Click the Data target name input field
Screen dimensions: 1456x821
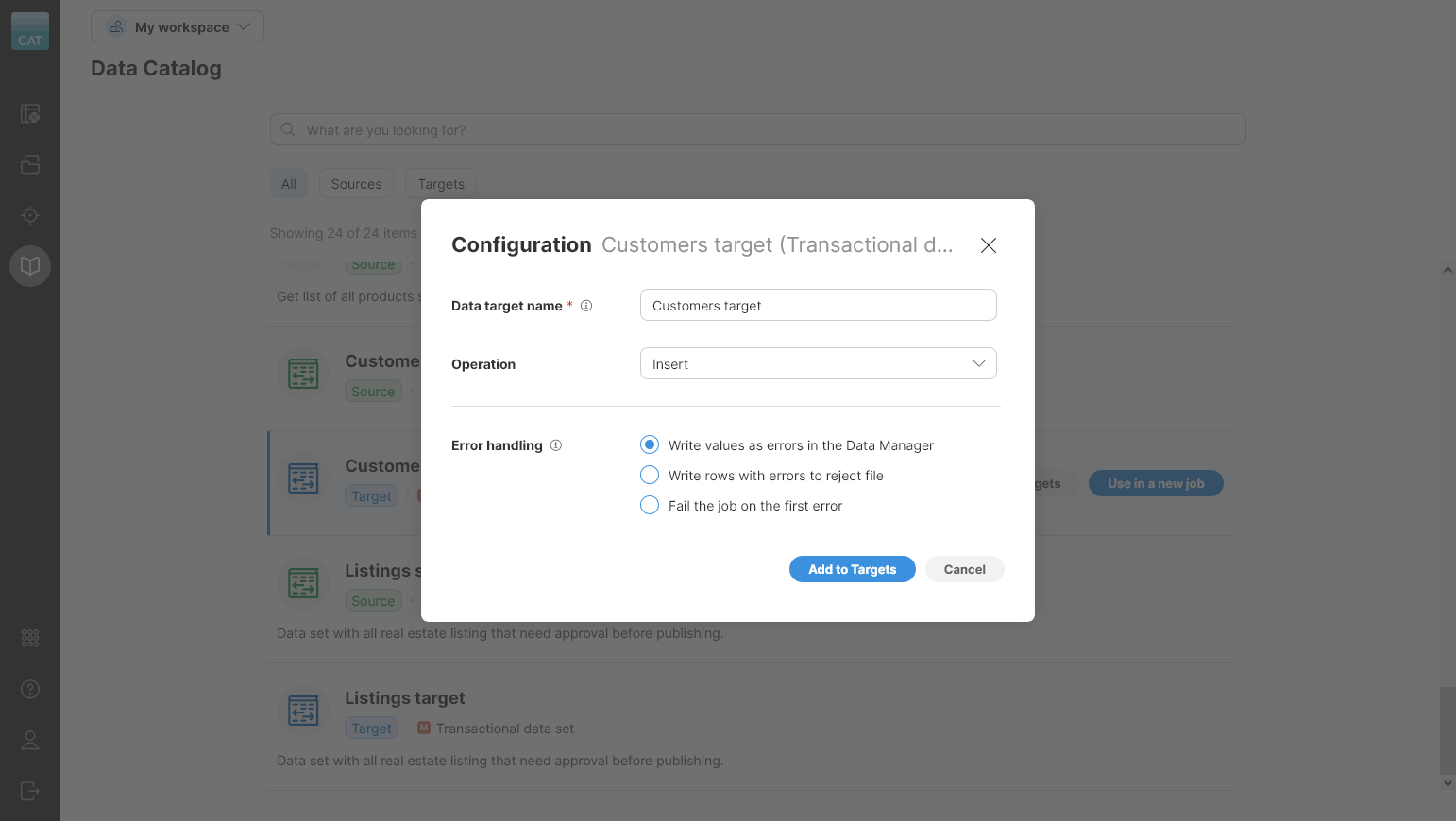[x=818, y=305]
